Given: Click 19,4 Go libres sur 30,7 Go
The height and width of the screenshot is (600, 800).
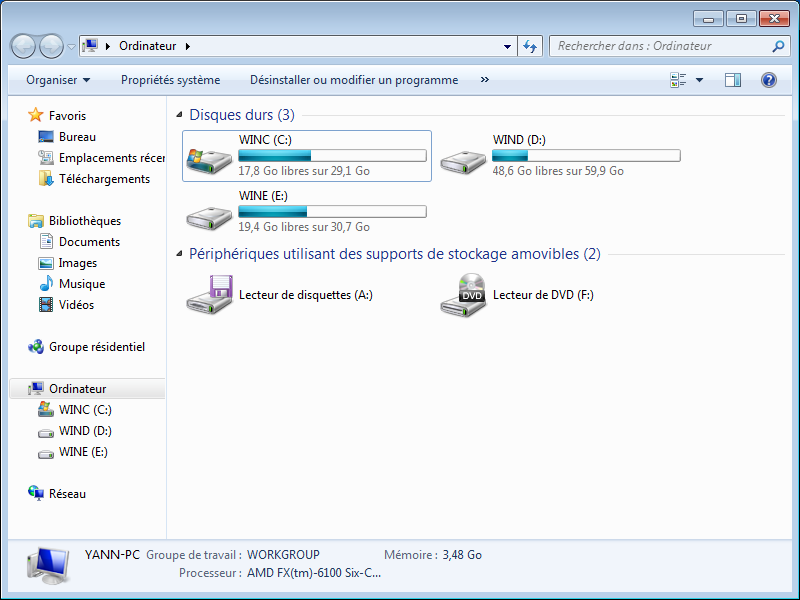Looking at the screenshot, I should point(304,227).
